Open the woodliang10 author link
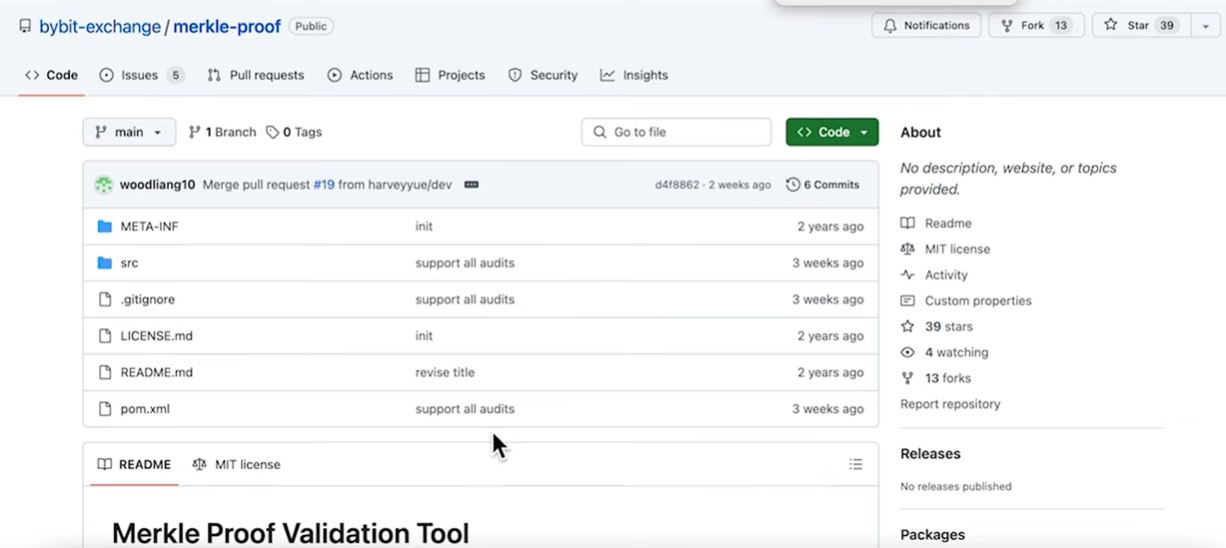 point(157,185)
